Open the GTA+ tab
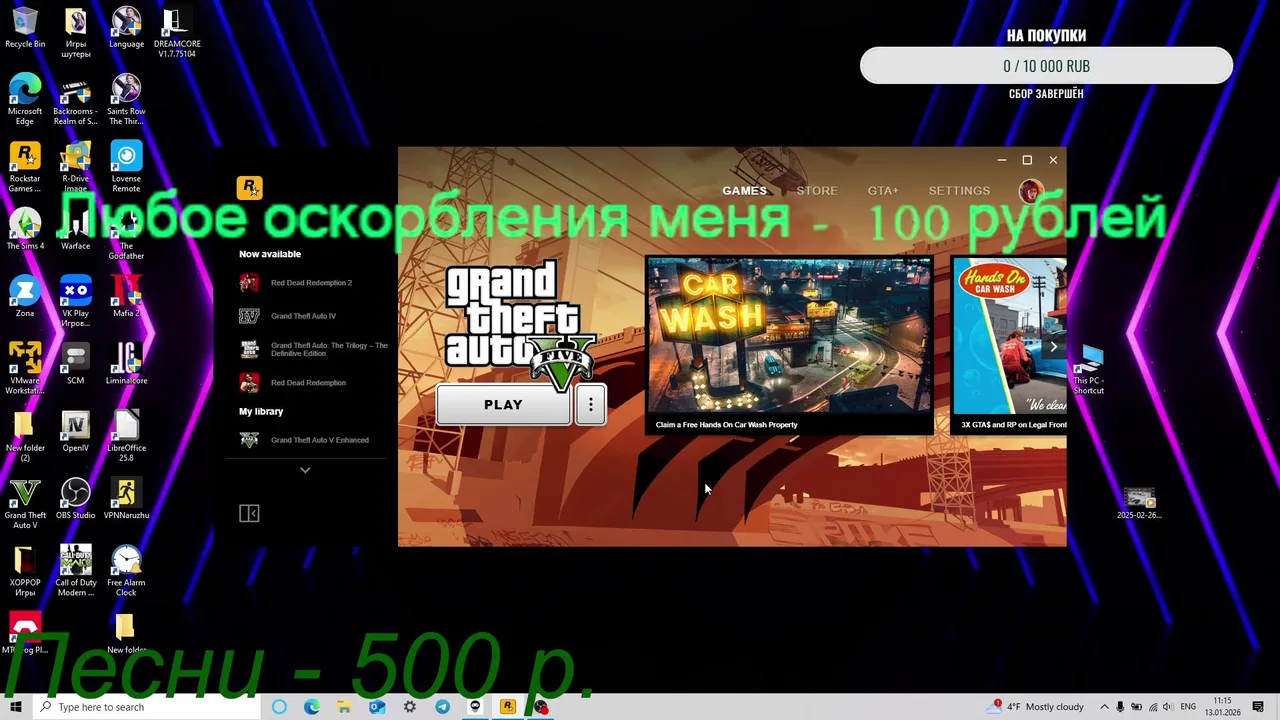Viewport: 1280px width, 720px height. pos(883,190)
